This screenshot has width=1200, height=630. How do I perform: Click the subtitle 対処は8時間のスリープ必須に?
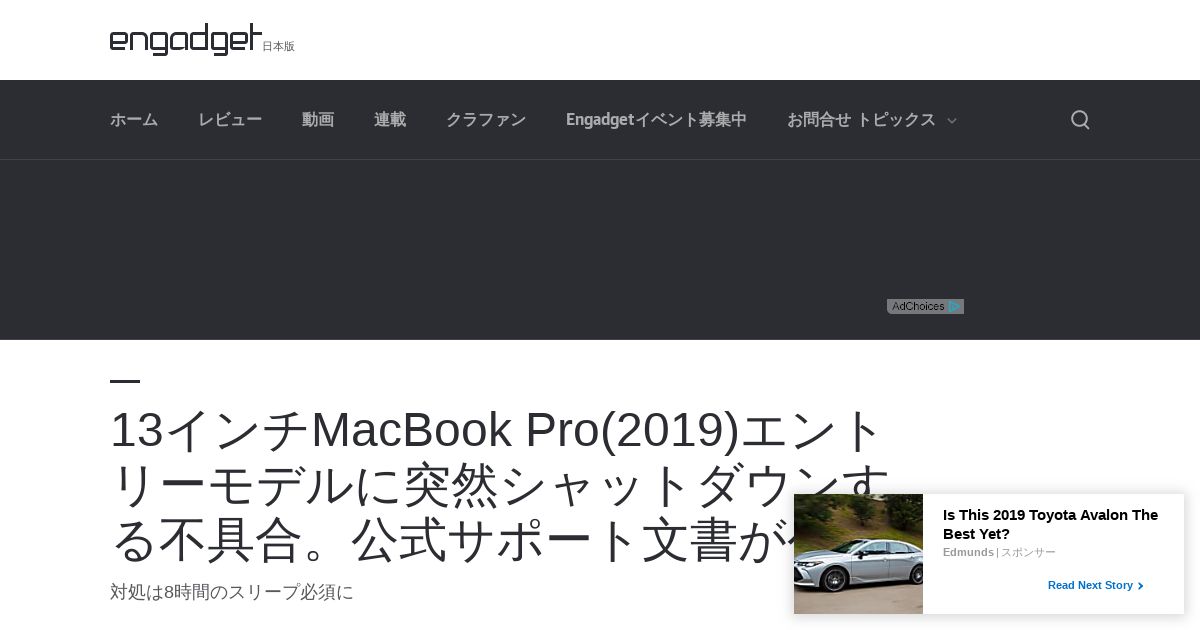tap(232, 592)
